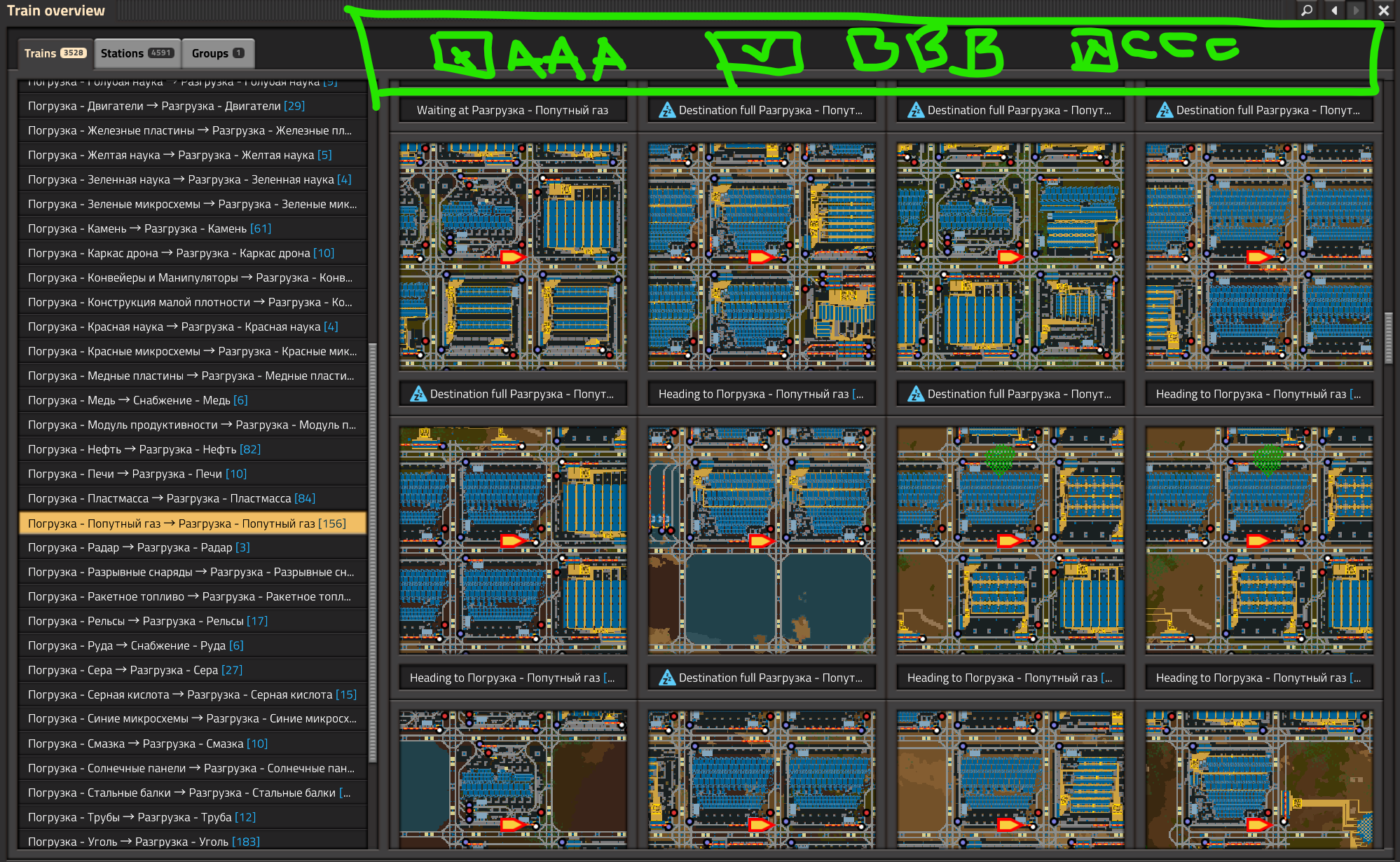This screenshot has width=1400, height=862.
Task: Click warning icon on second-row leftmost train status
Action: click(418, 394)
